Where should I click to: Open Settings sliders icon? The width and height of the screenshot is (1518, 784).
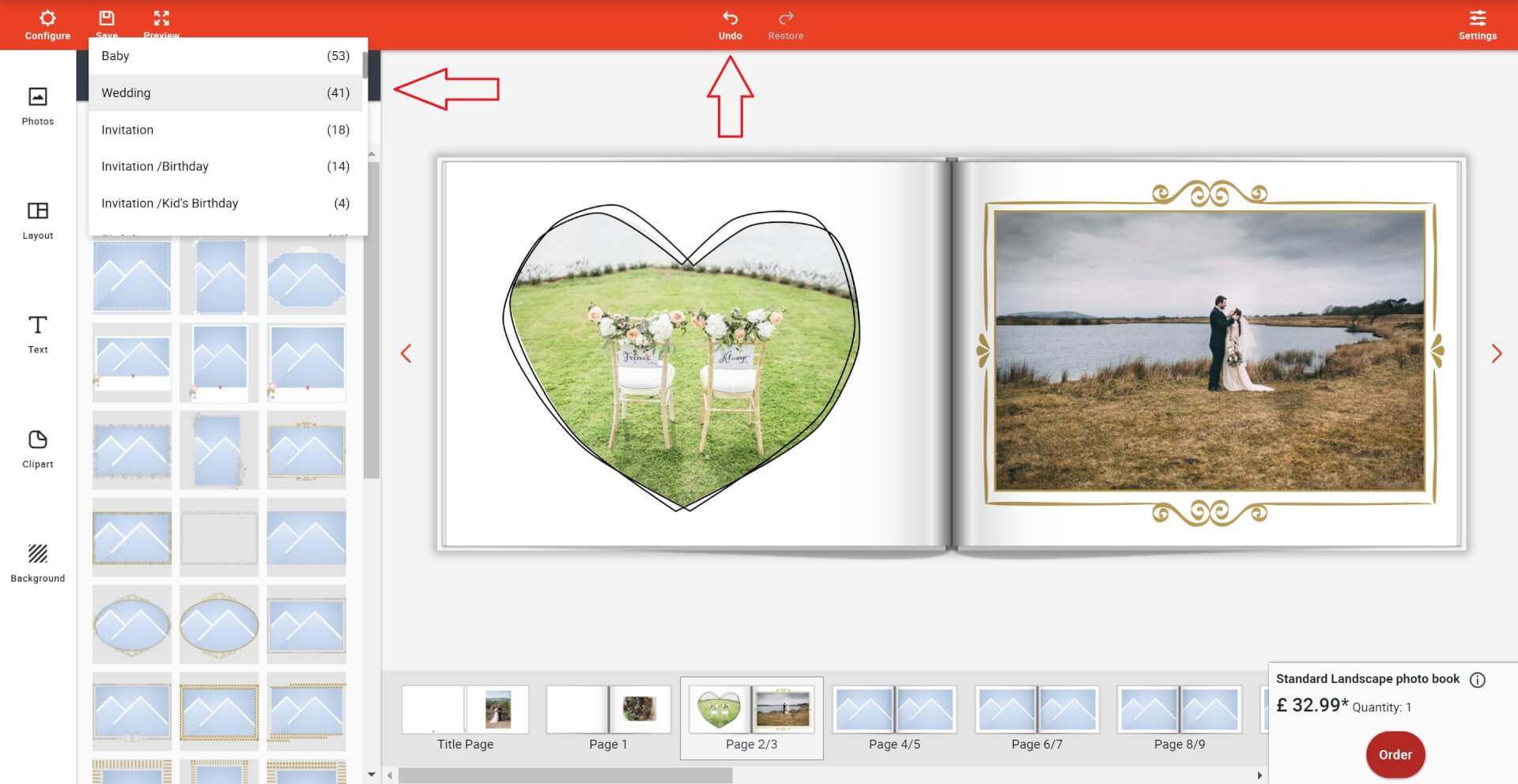click(1477, 18)
